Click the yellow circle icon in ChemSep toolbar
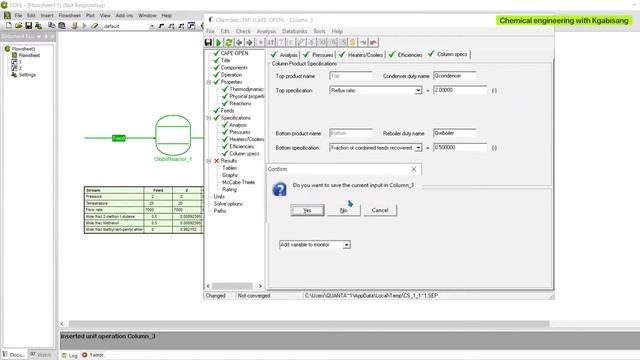The image size is (640, 360). coord(353,42)
